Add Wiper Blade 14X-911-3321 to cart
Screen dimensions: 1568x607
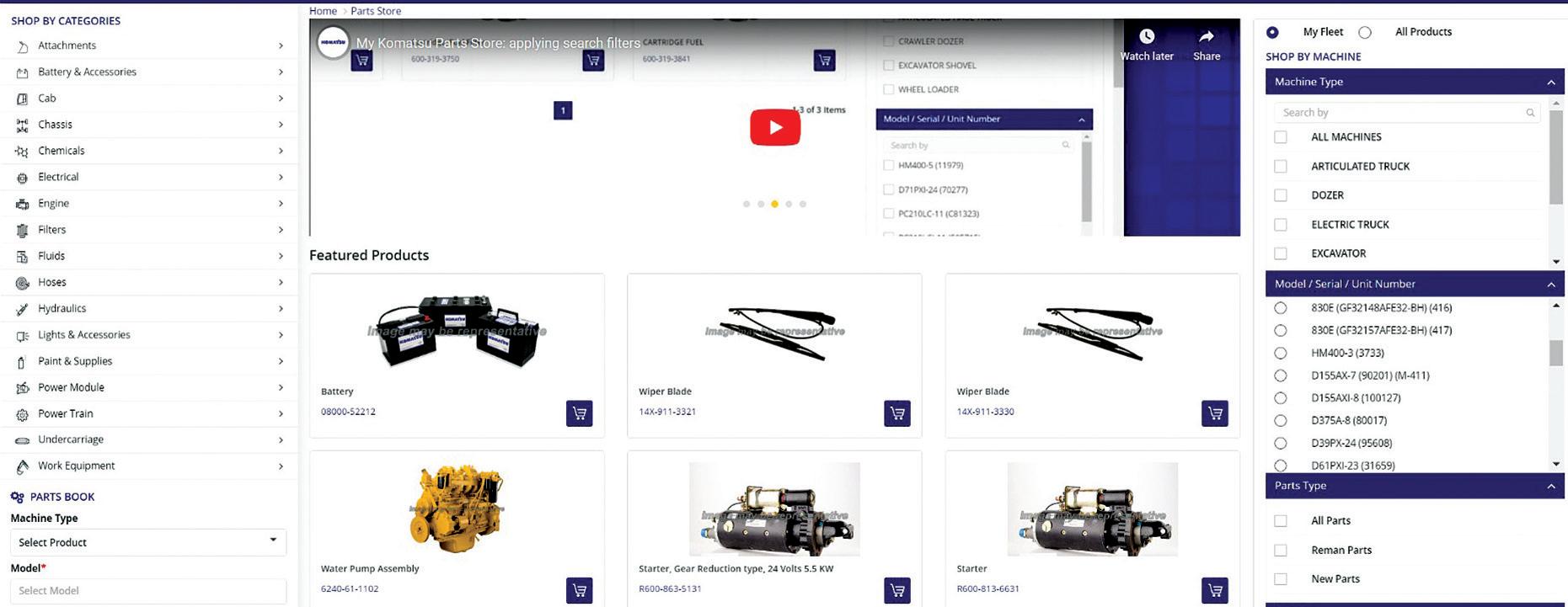[x=897, y=413]
